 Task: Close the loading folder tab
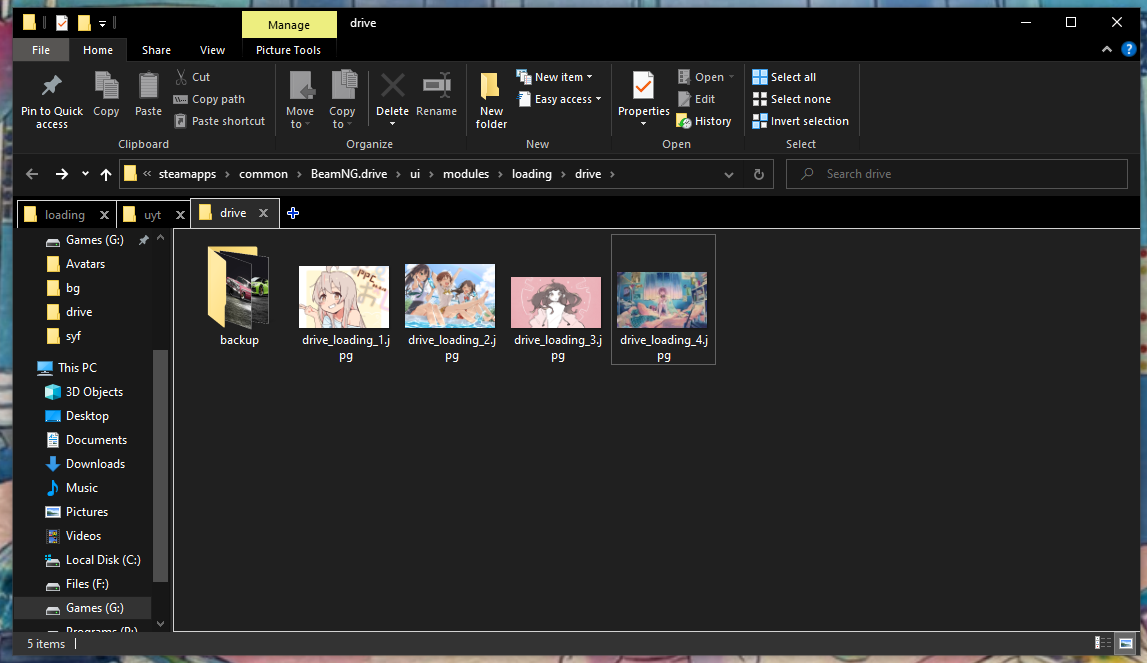pos(104,214)
